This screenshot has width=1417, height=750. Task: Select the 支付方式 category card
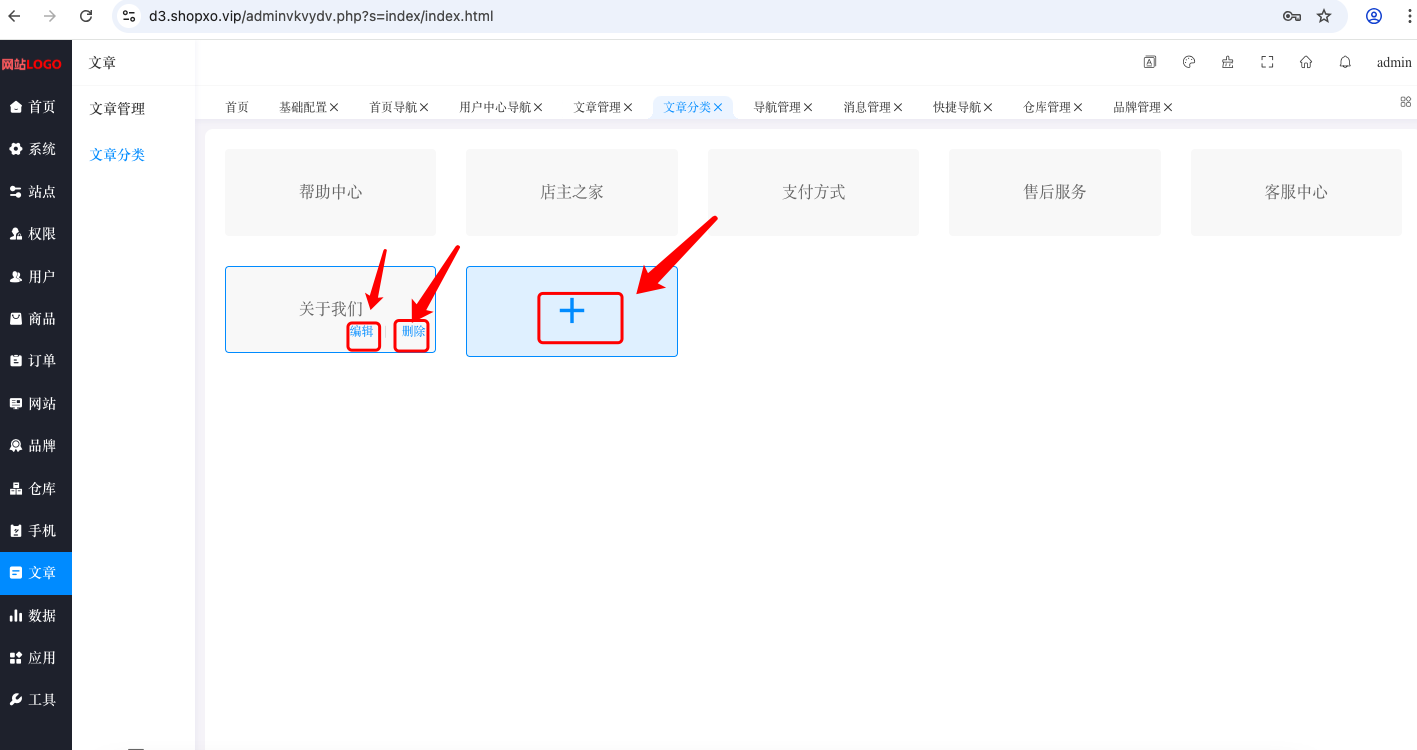pyautogui.click(x=813, y=192)
